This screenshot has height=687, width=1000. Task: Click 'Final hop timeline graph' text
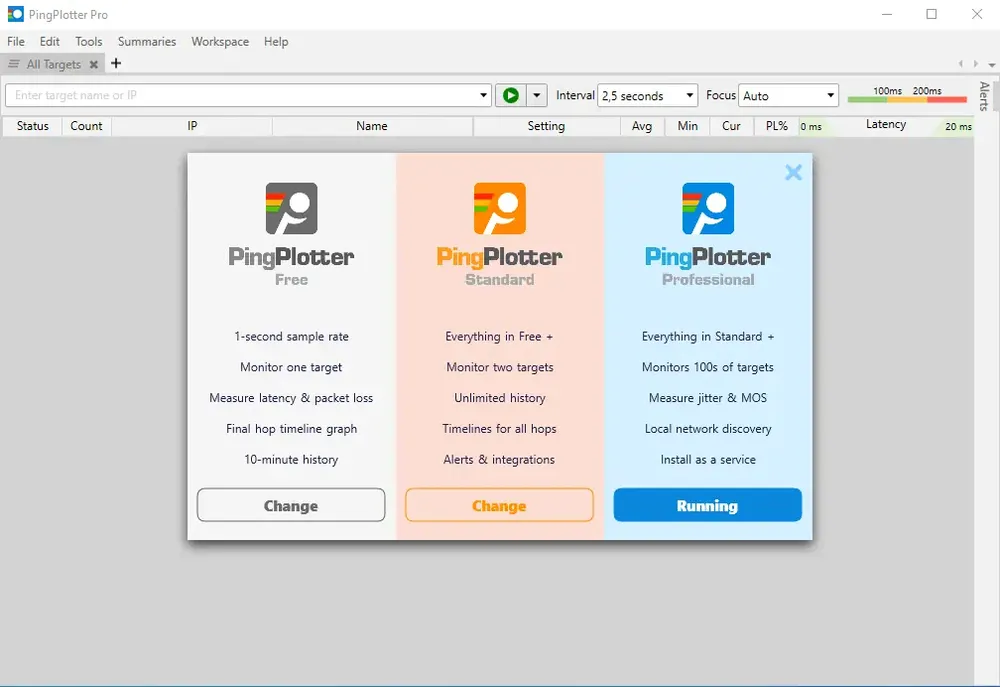[x=291, y=429]
